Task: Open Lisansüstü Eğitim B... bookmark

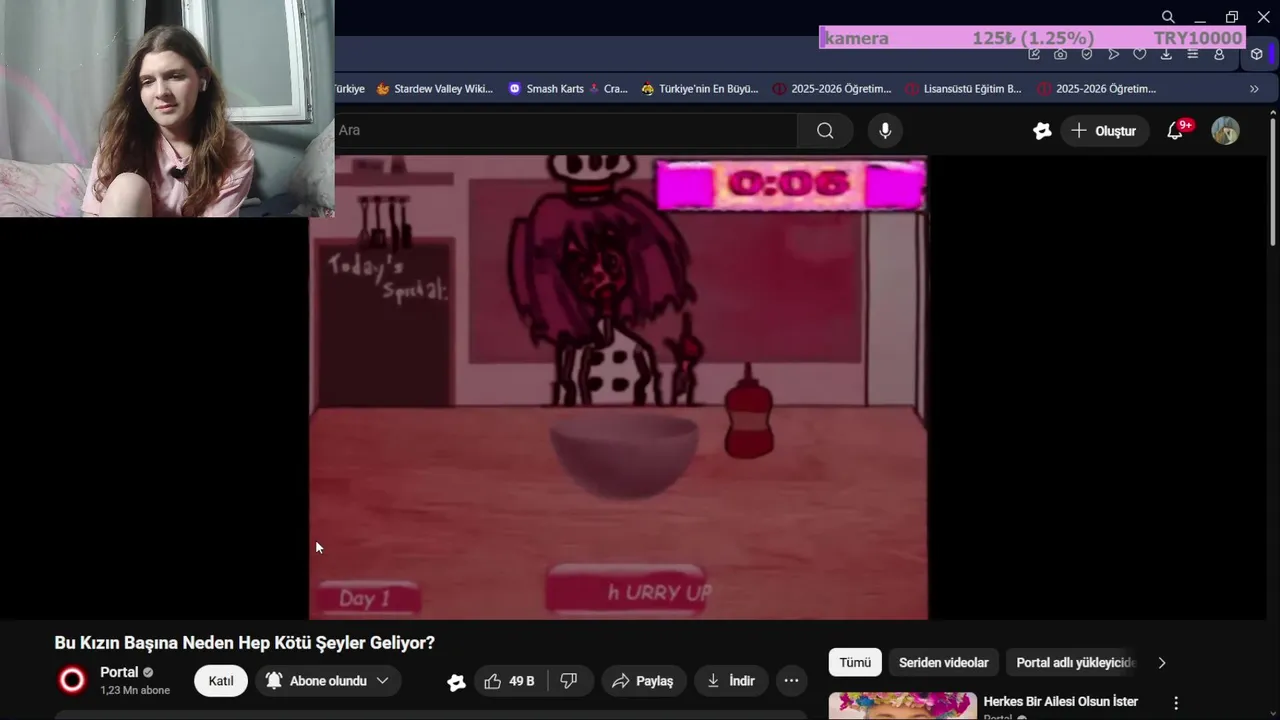Action: (963, 89)
